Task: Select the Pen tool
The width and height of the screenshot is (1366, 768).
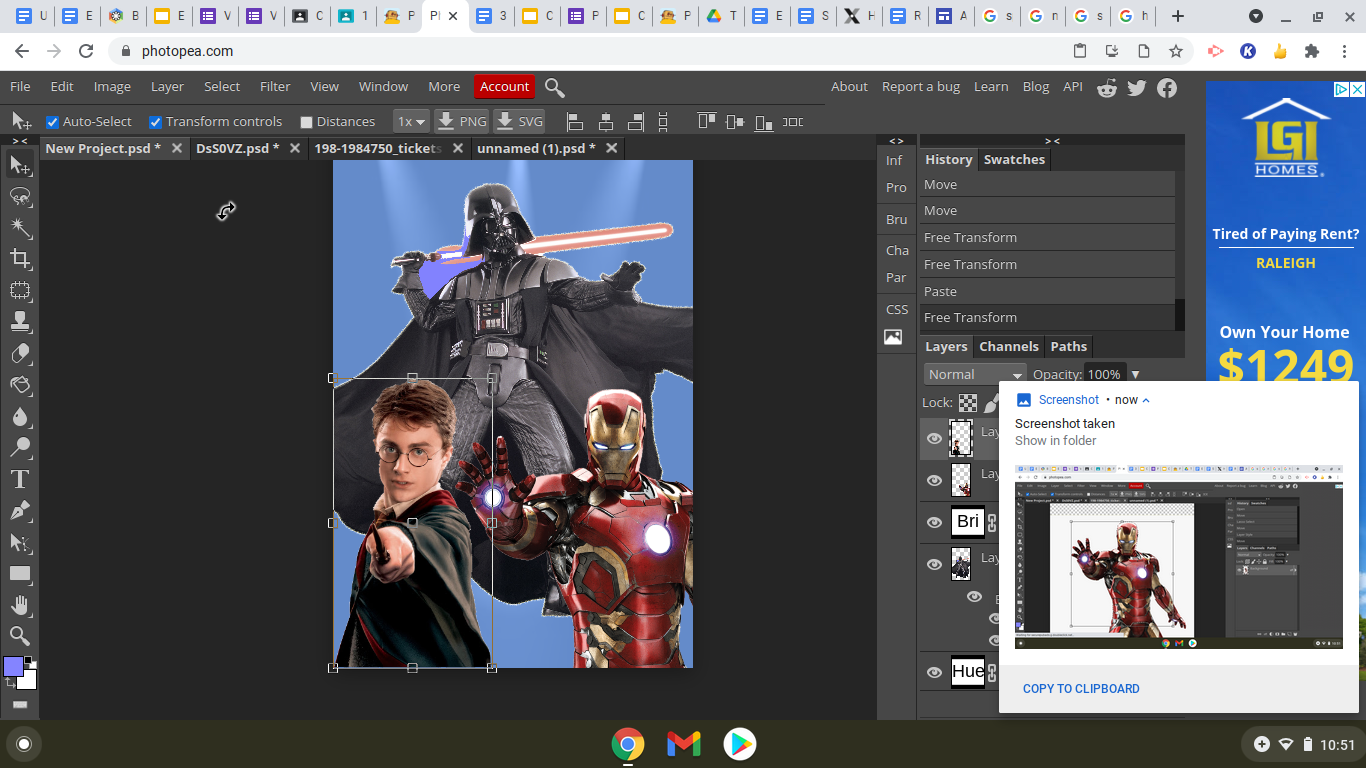Action: coord(20,510)
